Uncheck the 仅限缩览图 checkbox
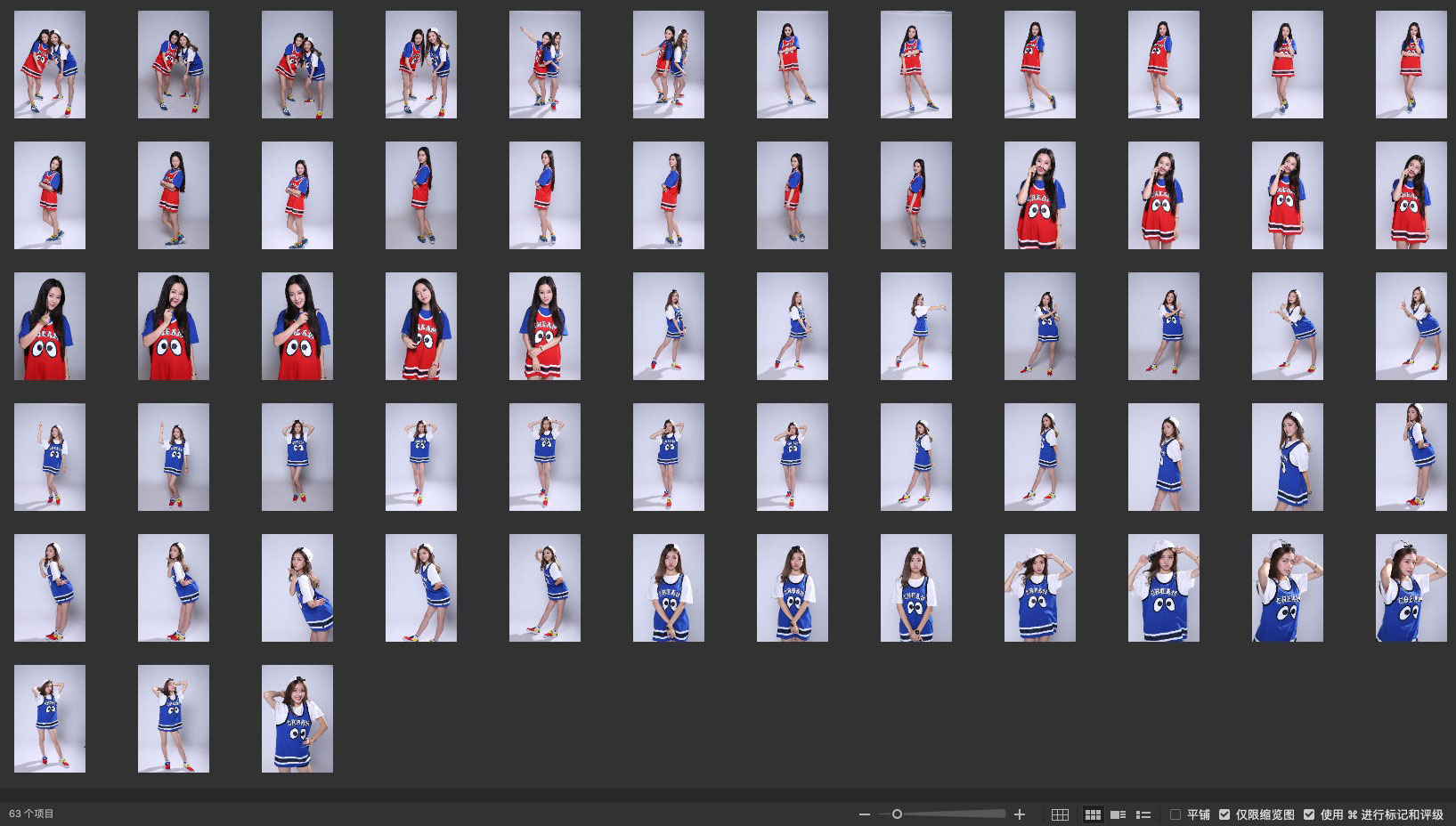Image resolution: width=1456 pixels, height=826 pixels. click(x=1224, y=814)
